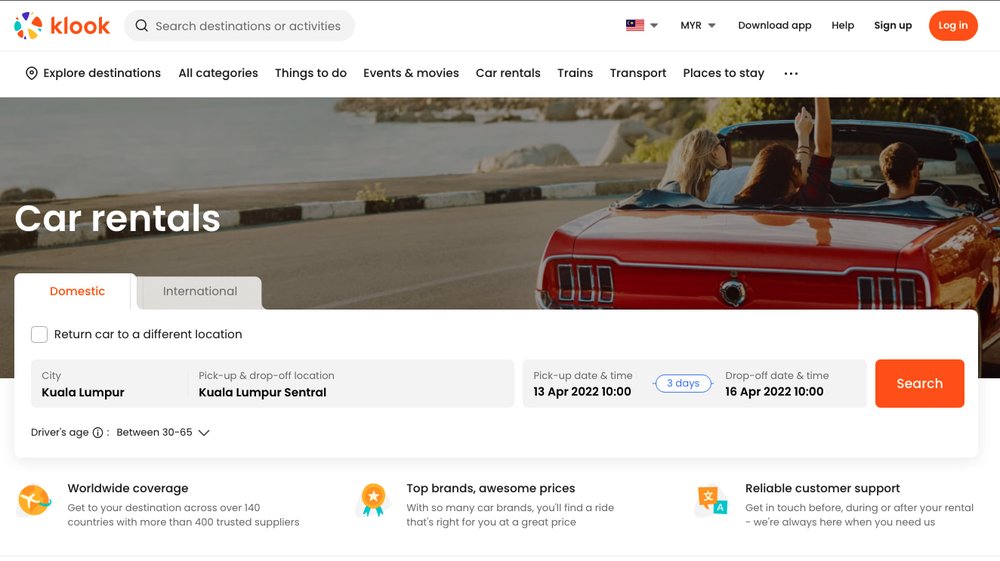Click the search magnifier icon
The width and height of the screenshot is (1000, 561).
click(142, 26)
